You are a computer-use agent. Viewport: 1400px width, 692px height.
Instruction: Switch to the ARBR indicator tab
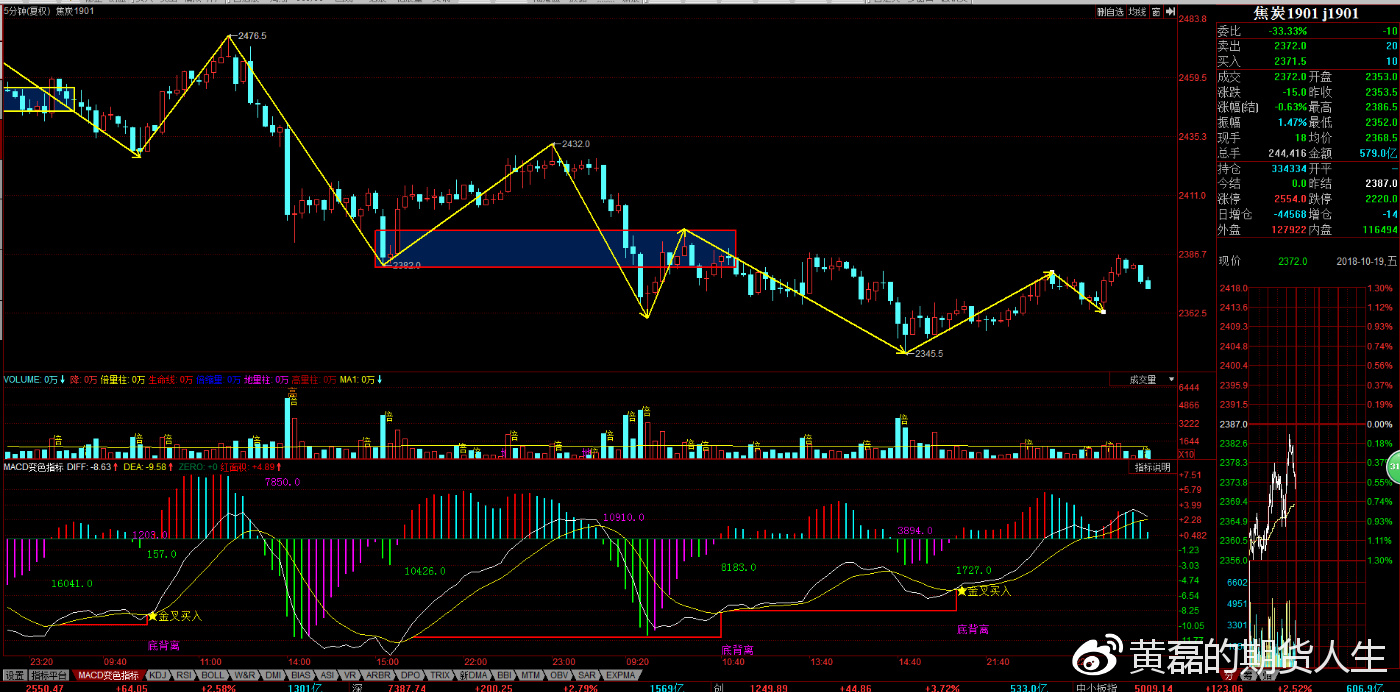(x=378, y=675)
